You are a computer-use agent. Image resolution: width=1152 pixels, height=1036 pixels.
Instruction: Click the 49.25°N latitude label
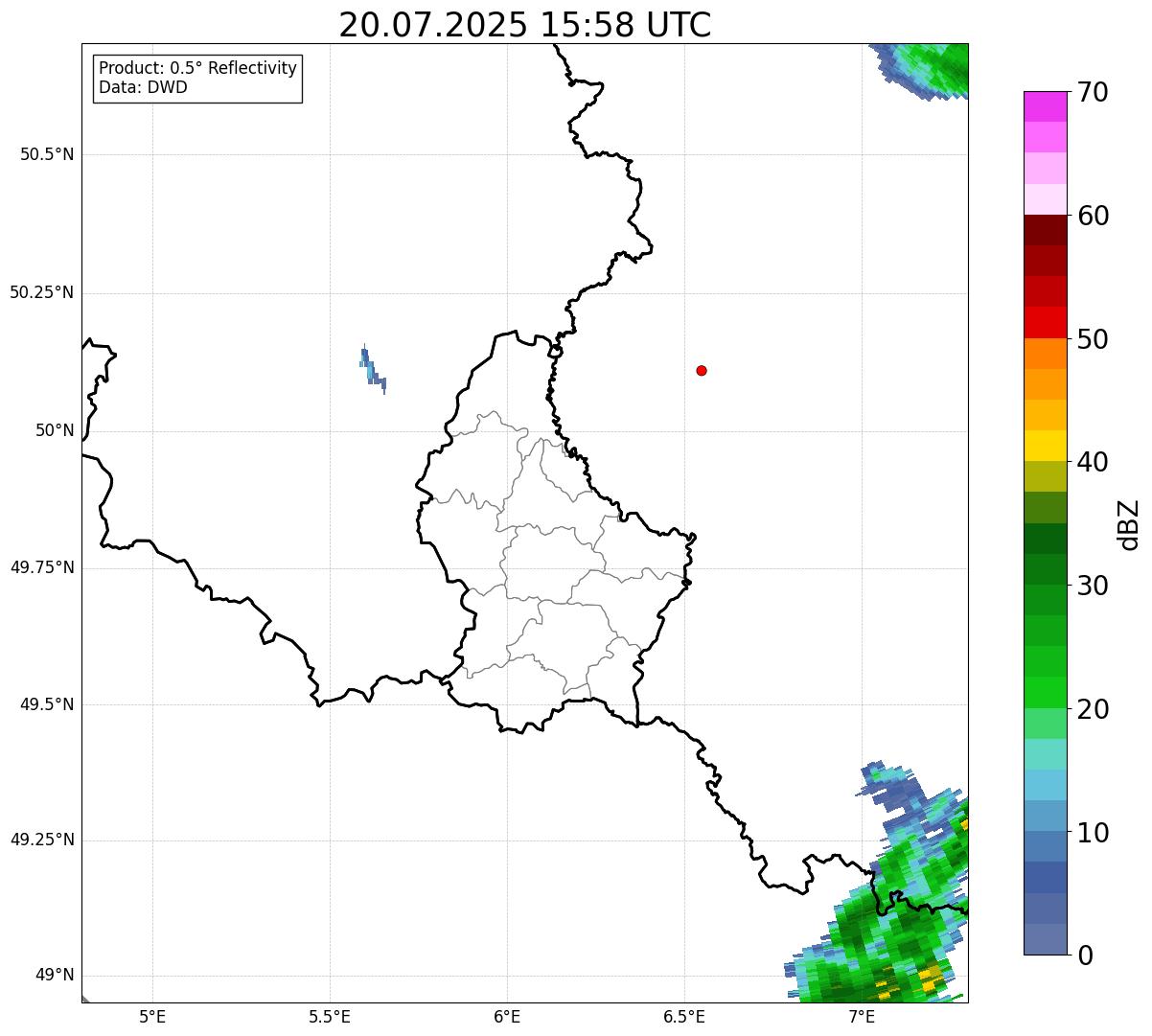tap(41, 840)
